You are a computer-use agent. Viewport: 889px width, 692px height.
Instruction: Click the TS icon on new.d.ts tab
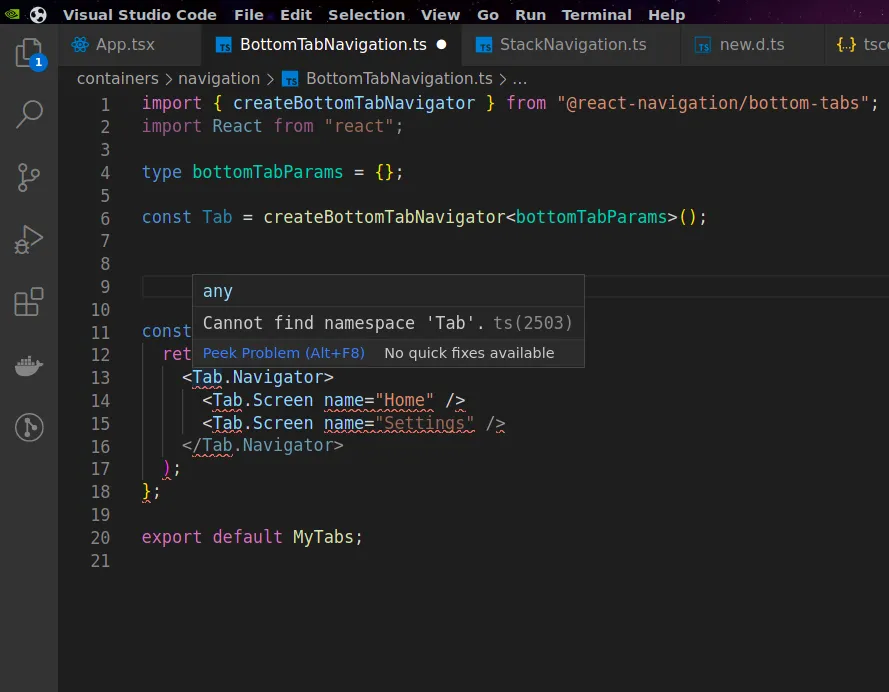click(x=703, y=45)
